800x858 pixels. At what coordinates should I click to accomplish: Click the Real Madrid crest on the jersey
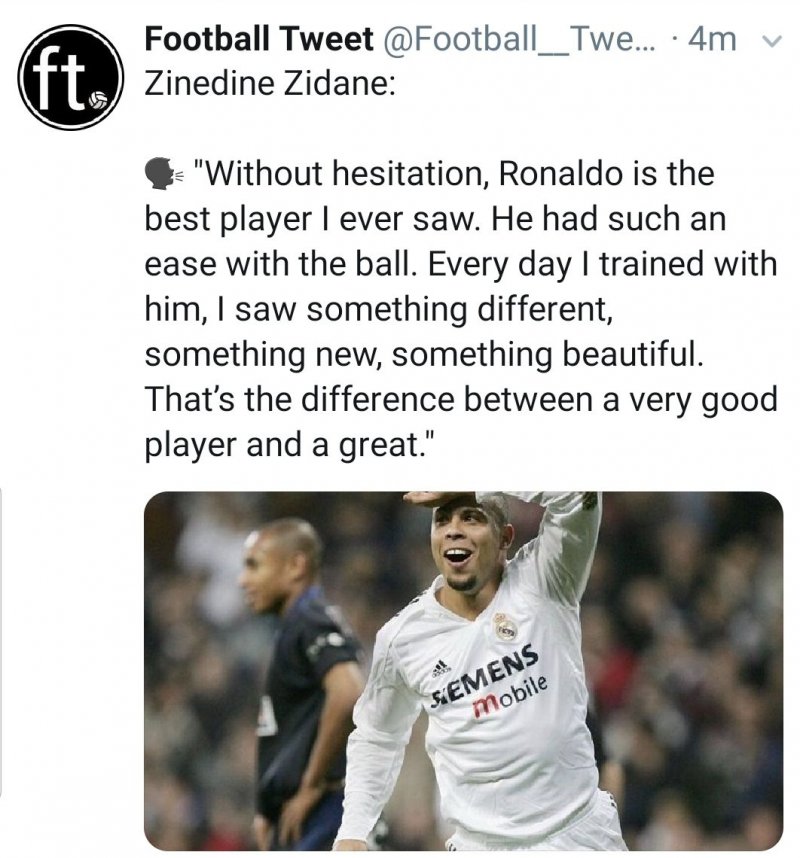[505, 627]
